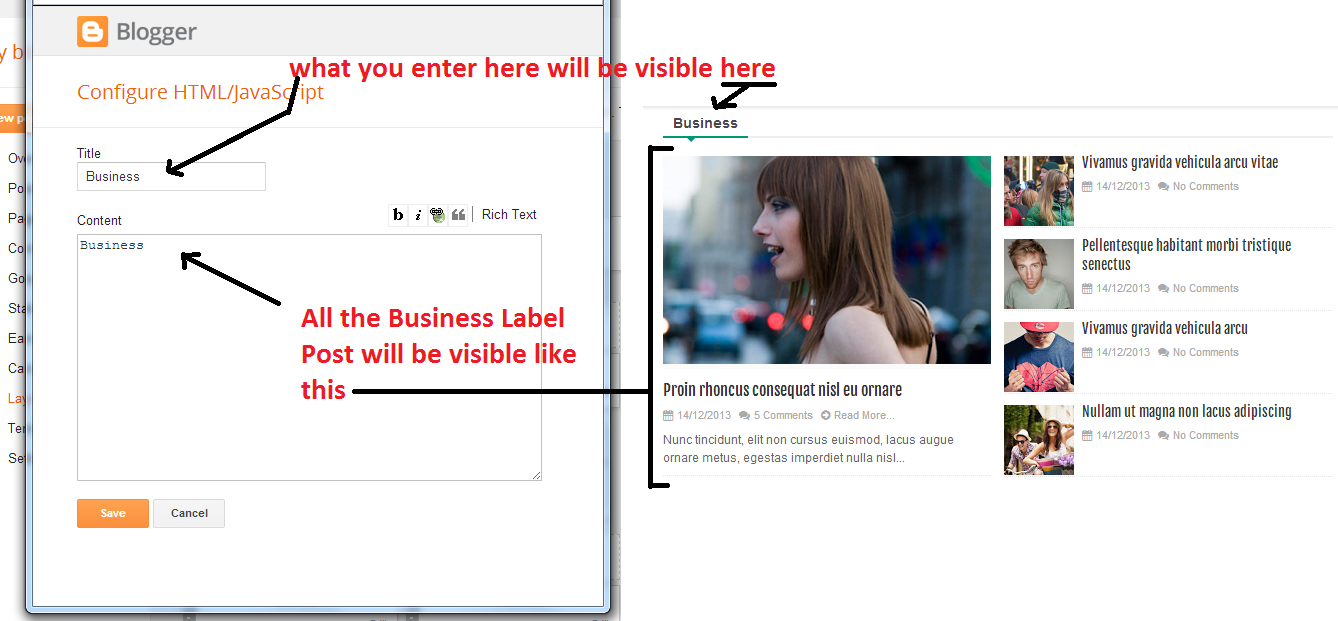This screenshot has width=1338, height=621.
Task: Open post Nullam ut magna non lacus adipiscing
Action: coord(1187,411)
